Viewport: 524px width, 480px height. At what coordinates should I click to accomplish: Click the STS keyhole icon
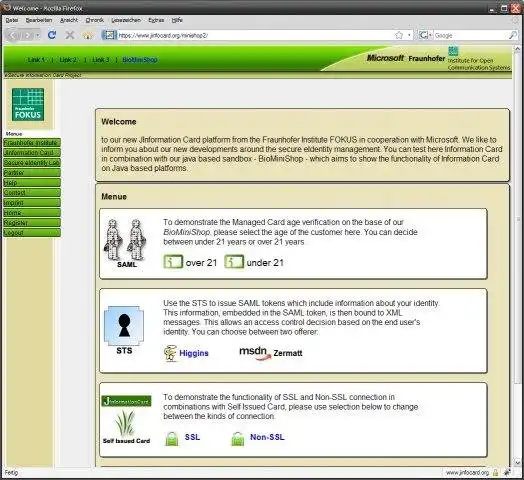[x=124, y=326]
